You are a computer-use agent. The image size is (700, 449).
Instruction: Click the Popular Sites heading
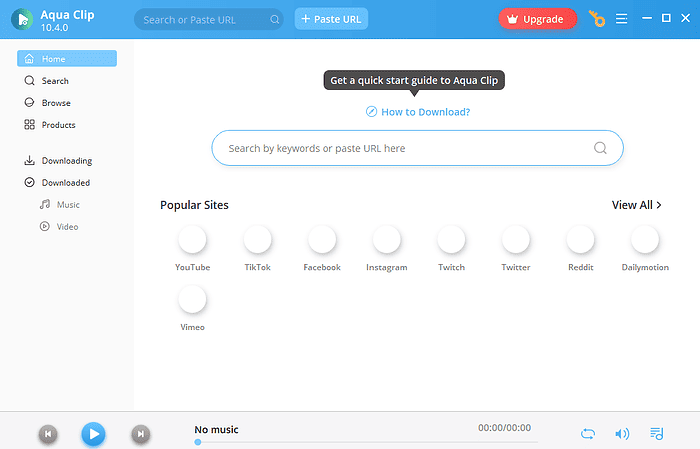(194, 205)
